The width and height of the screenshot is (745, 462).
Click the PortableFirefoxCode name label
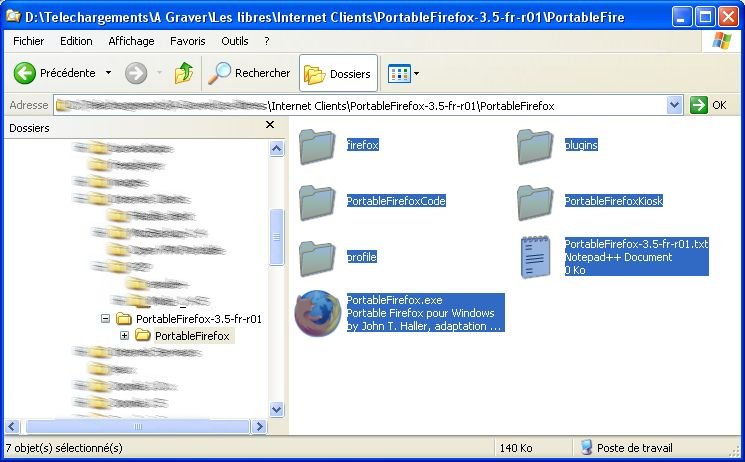coord(396,201)
